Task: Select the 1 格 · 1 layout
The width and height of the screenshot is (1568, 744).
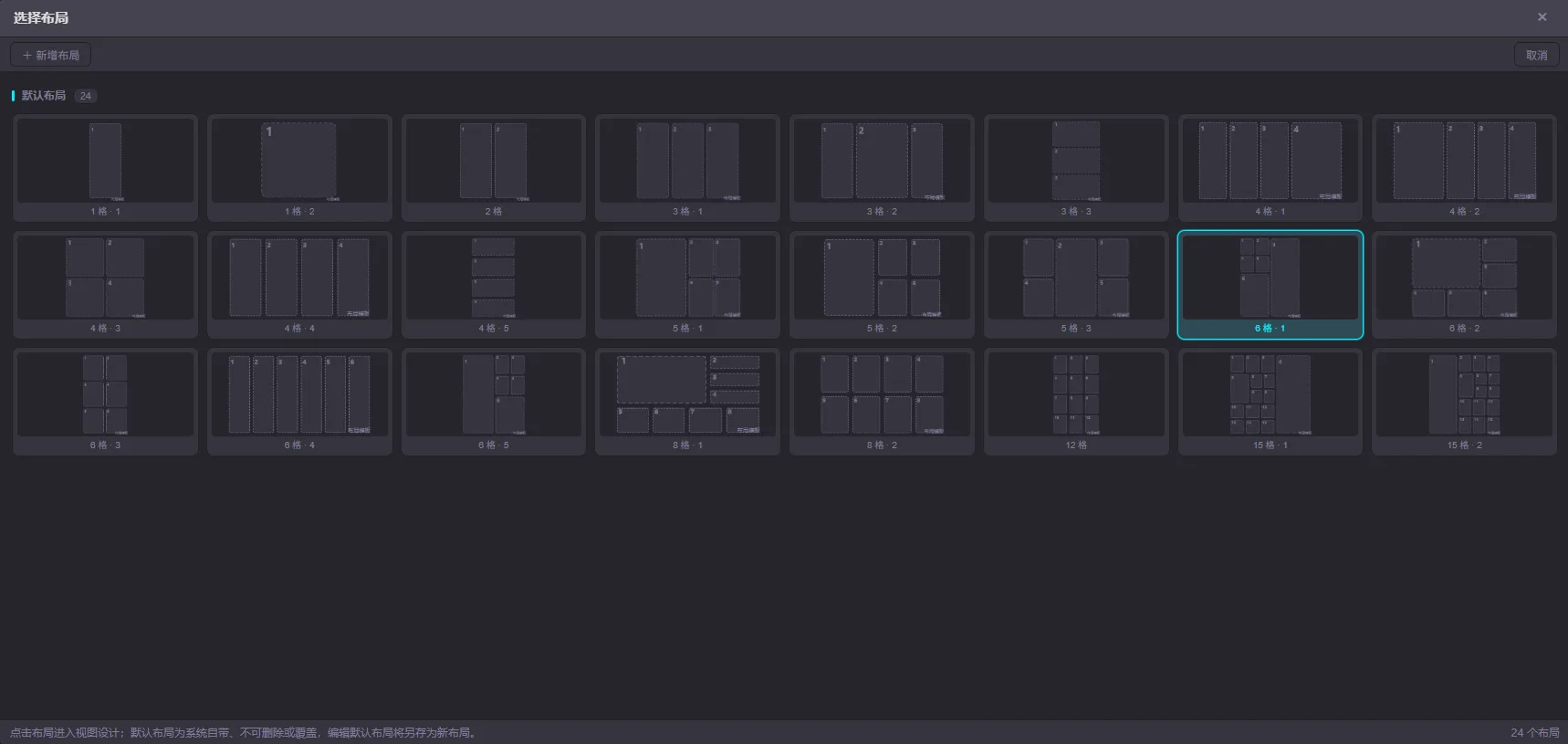Action: (x=105, y=168)
